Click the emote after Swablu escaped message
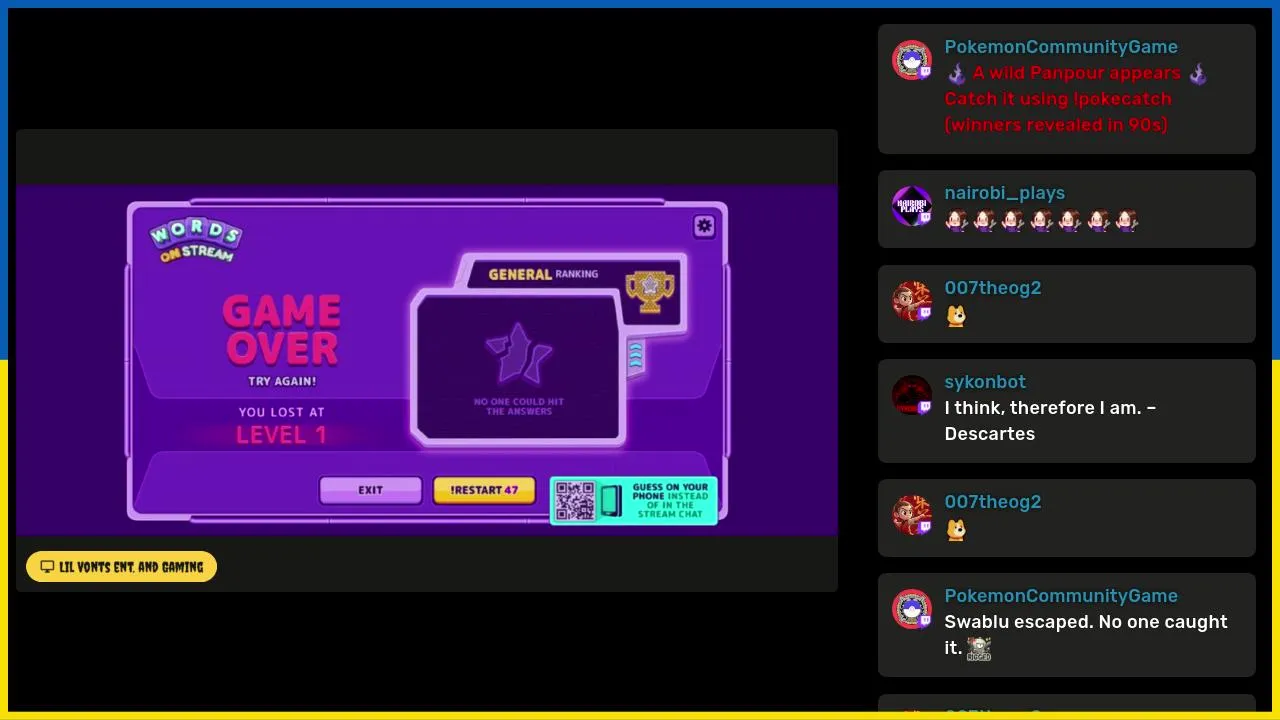 pos(979,649)
